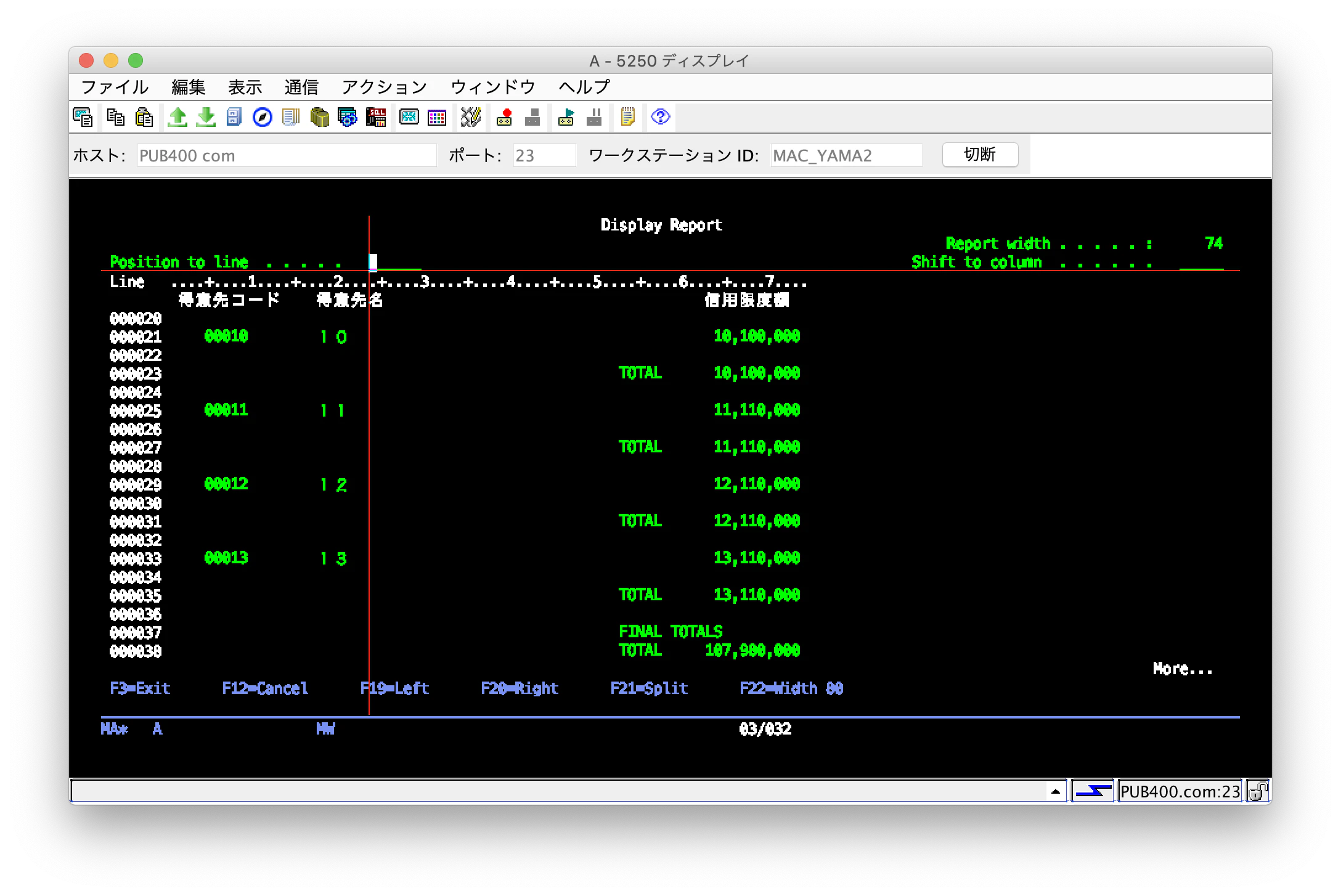1341x896 pixels.
Task: Open the 表示 menu
Action: 245,87
